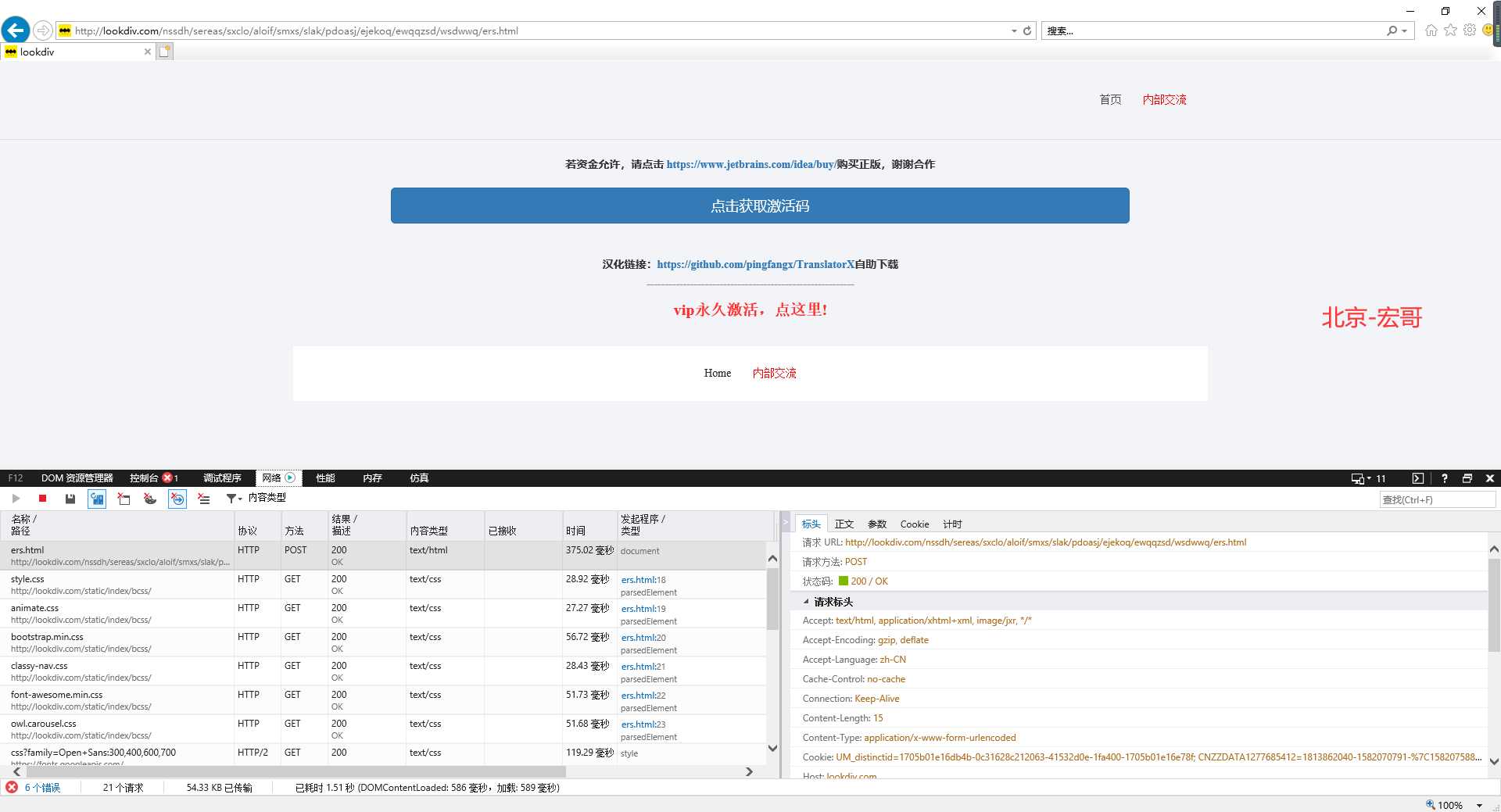
Task: Open the 参数 details tab
Action: (x=877, y=524)
